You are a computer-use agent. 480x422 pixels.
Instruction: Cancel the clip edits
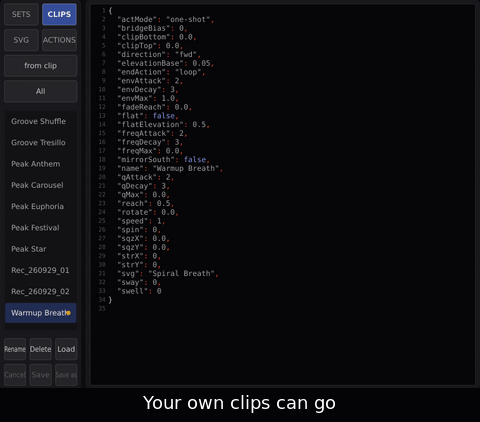pyautogui.click(x=15, y=375)
